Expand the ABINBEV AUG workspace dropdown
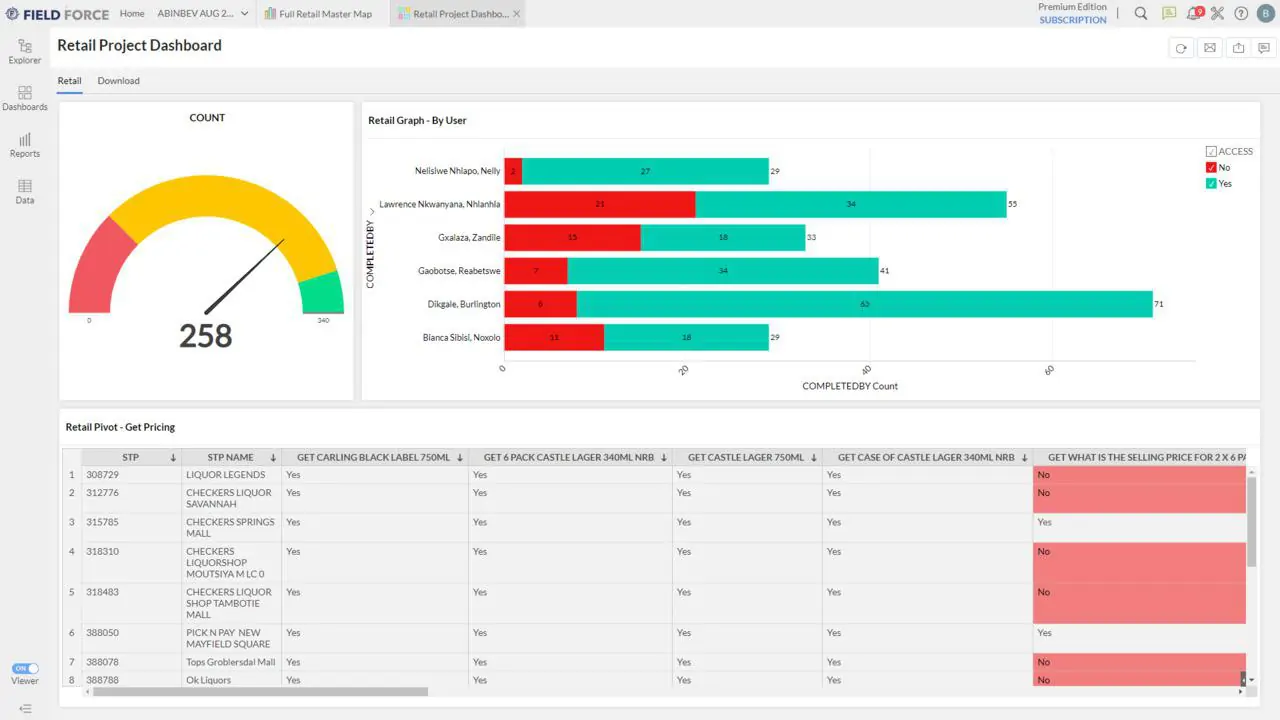Screen dimensions: 1280x720 pos(244,14)
